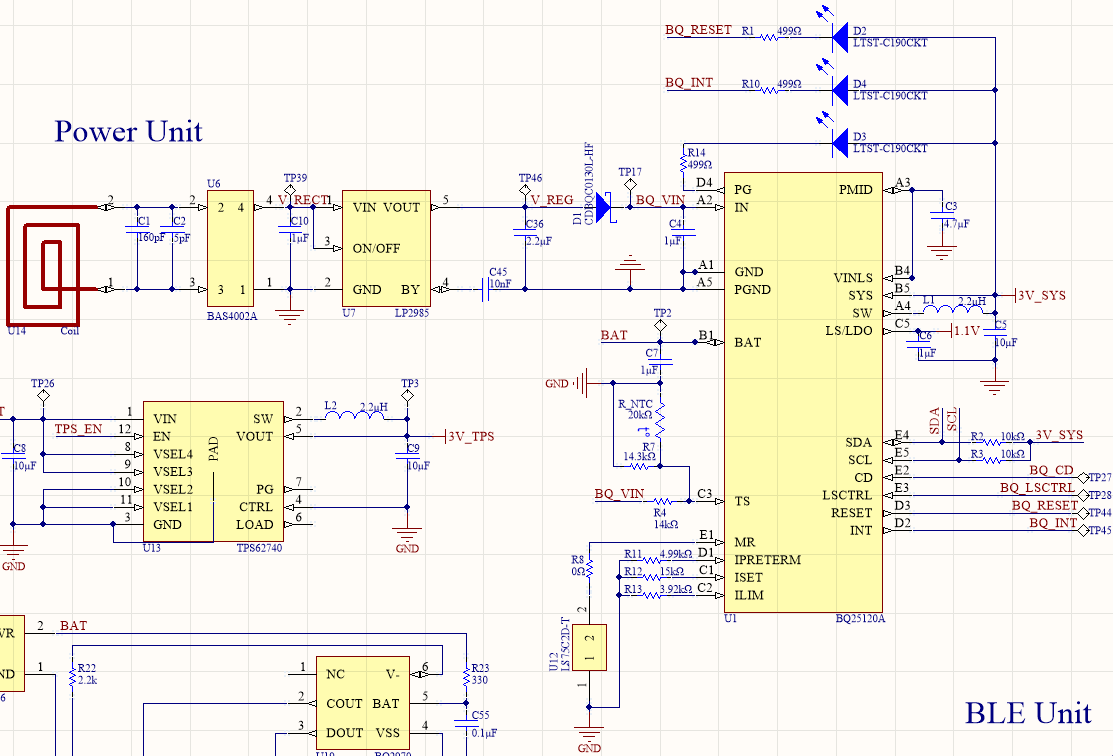The height and width of the screenshot is (756, 1113).
Task: Click the PMID pin label on U1
Action: point(855,190)
